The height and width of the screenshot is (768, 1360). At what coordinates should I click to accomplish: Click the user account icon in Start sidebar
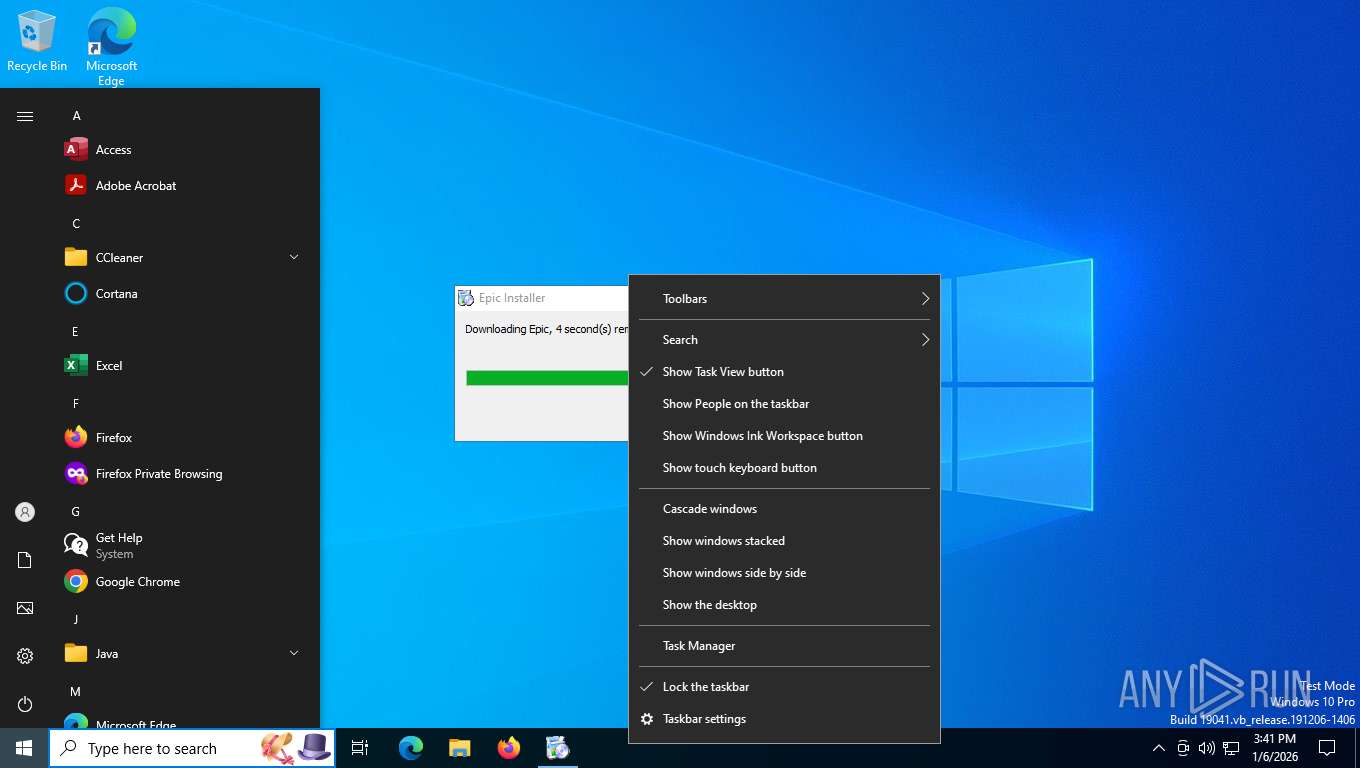click(25, 512)
